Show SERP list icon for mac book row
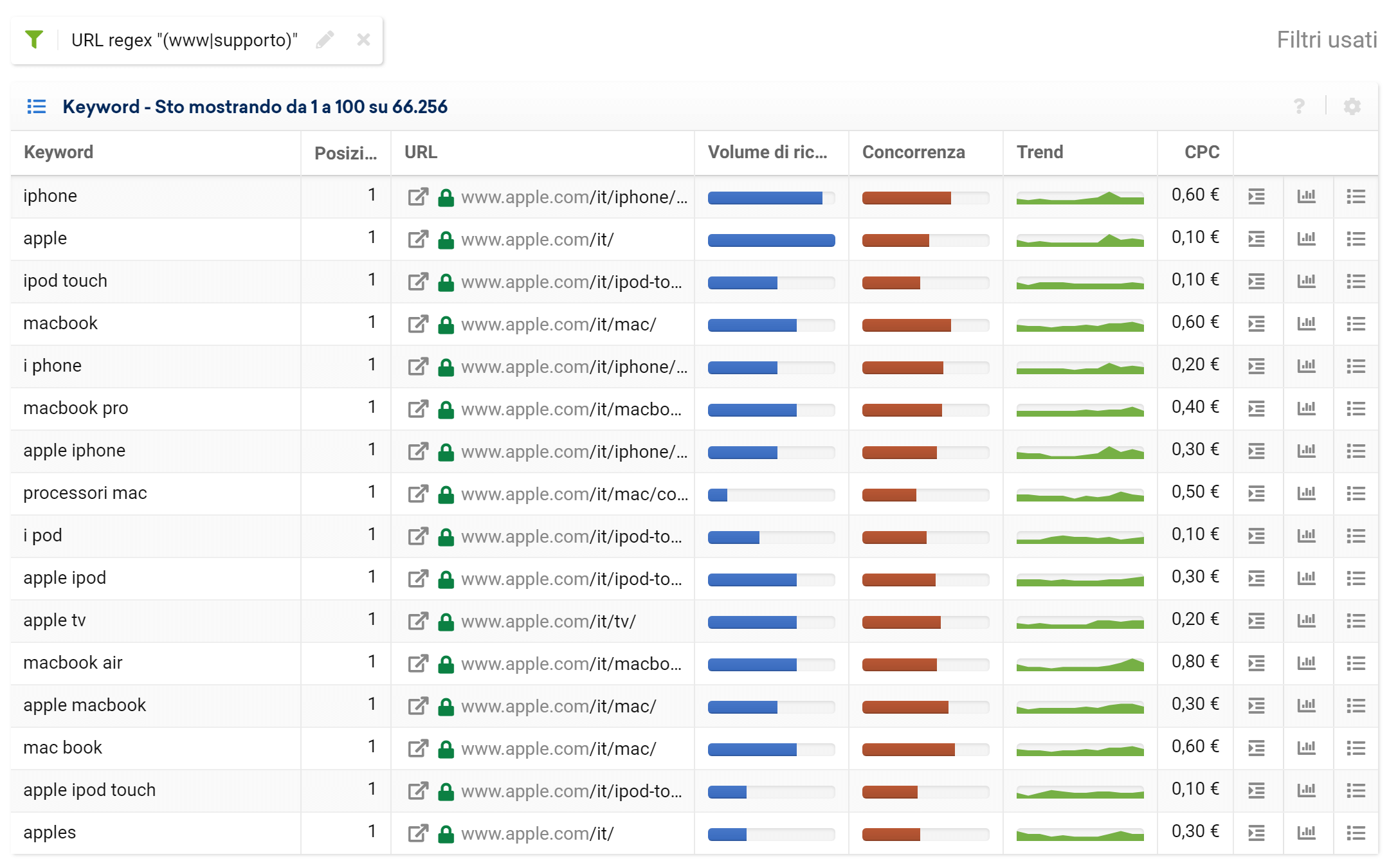Viewport: 1398px width, 868px height. [1257, 748]
